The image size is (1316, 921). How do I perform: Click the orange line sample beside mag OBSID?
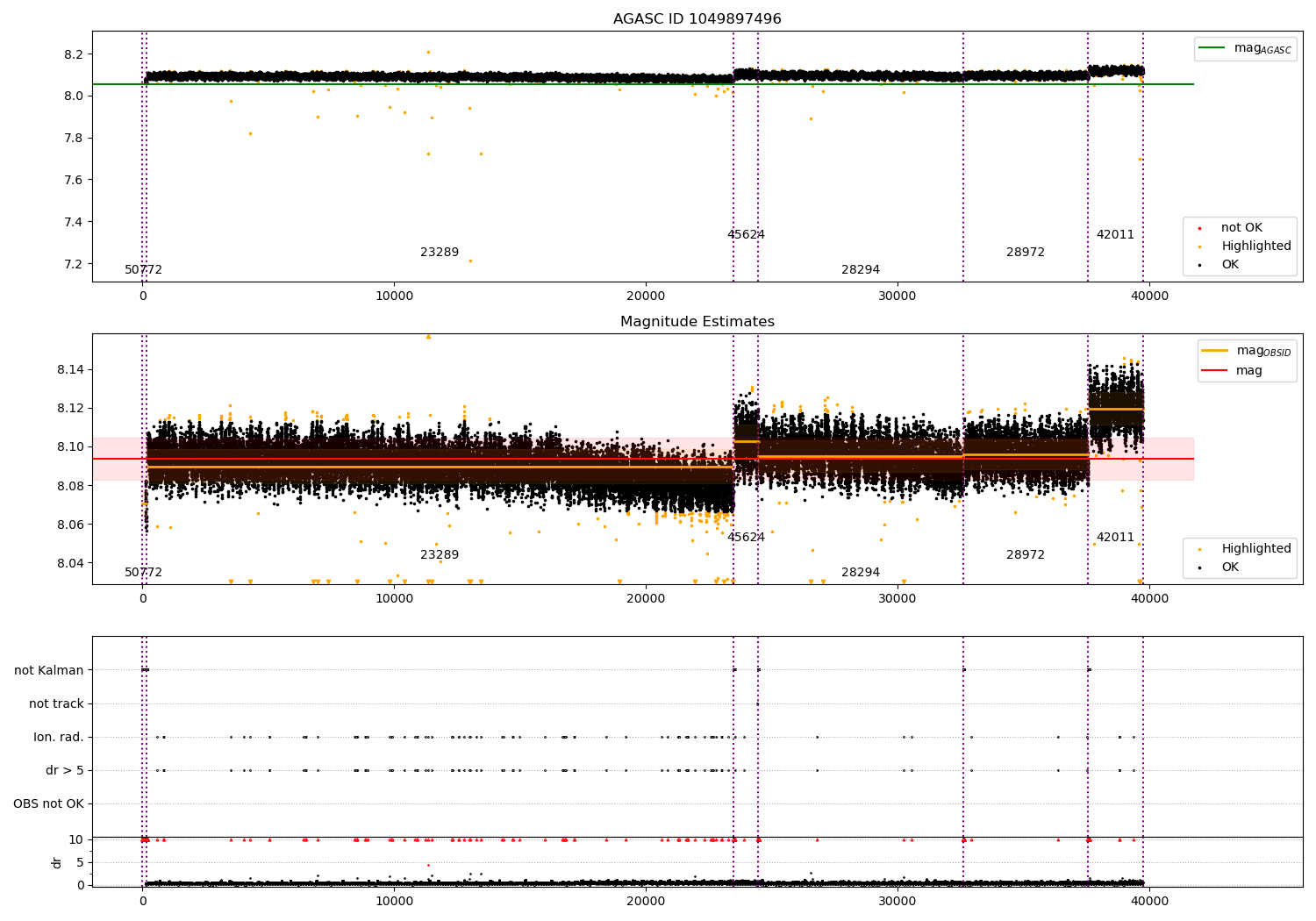point(1214,351)
